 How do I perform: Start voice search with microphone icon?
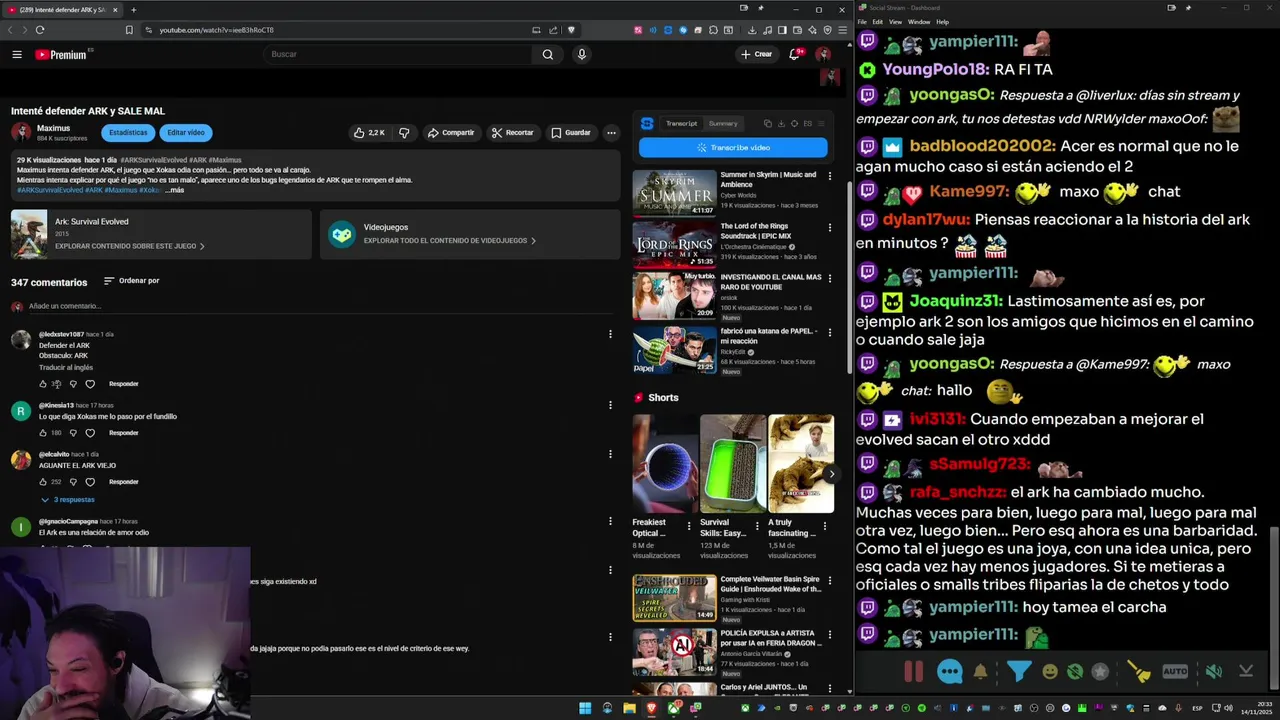point(581,54)
